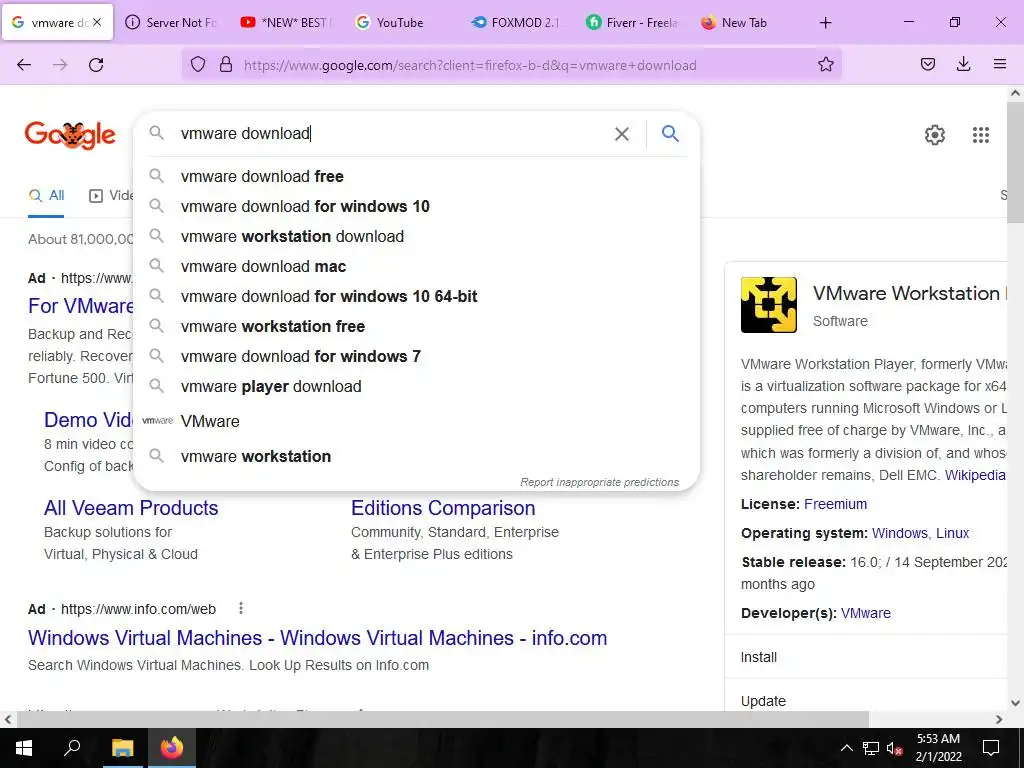The height and width of the screenshot is (768, 1024).
Task: Switch to the *NEW* BEST YouTube tab
Action: [x=286, y=22]
